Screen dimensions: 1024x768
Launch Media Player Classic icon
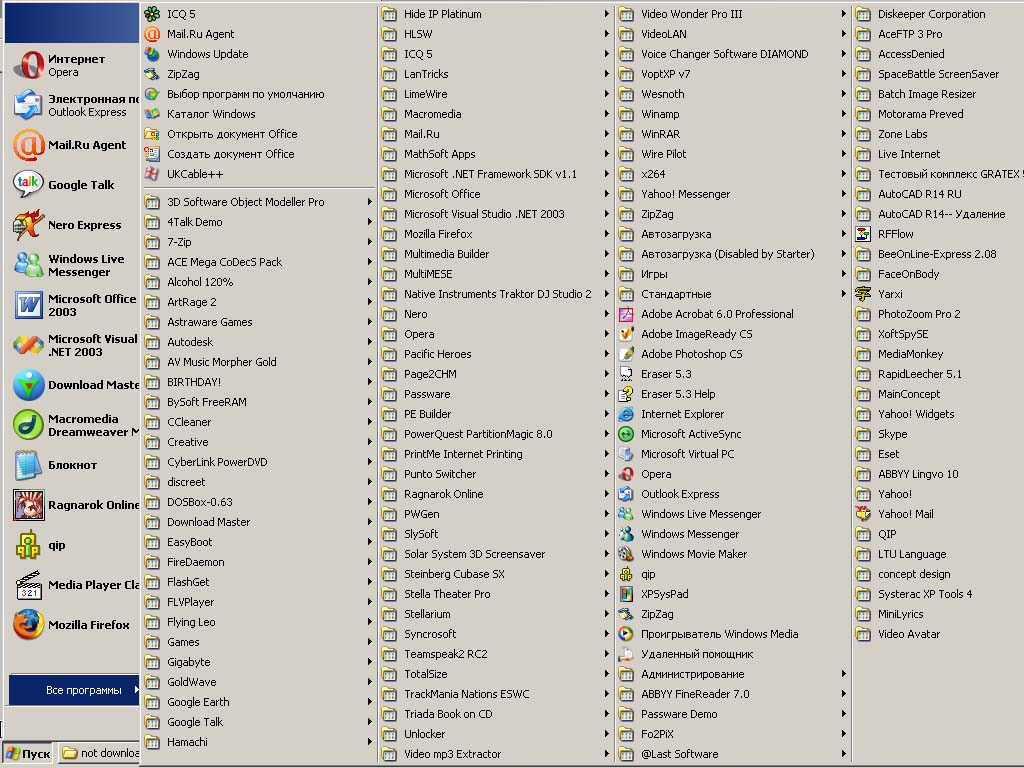click(x=29, y=584)
